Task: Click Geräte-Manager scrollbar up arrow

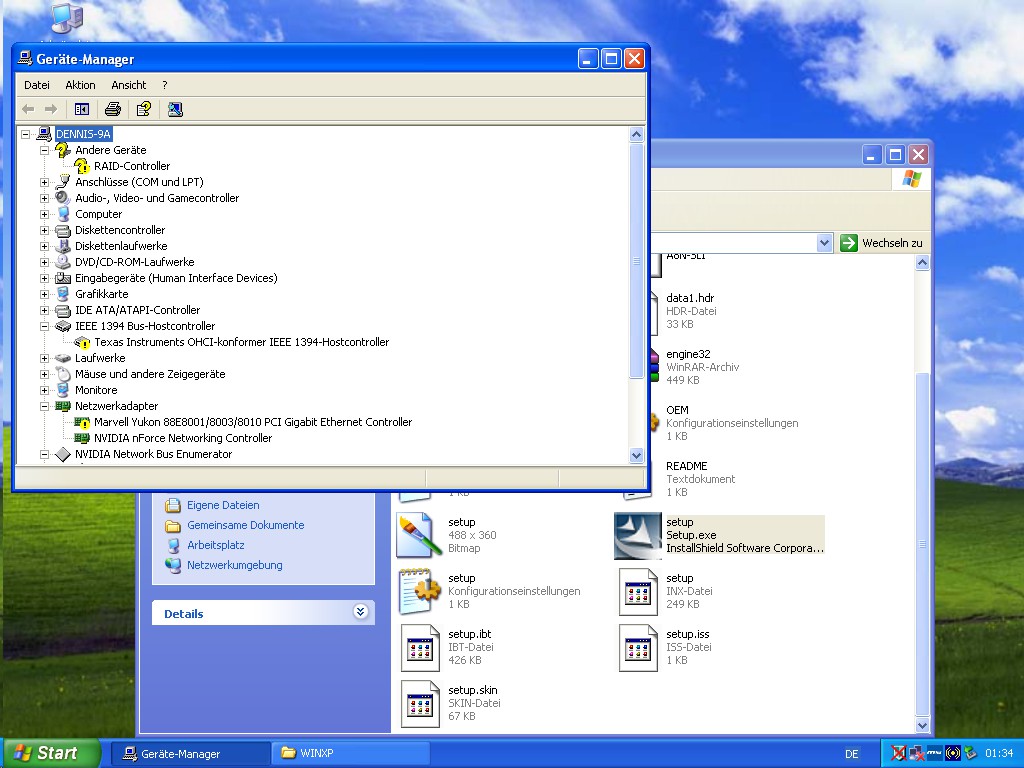Action: click(x=636, y=135)
